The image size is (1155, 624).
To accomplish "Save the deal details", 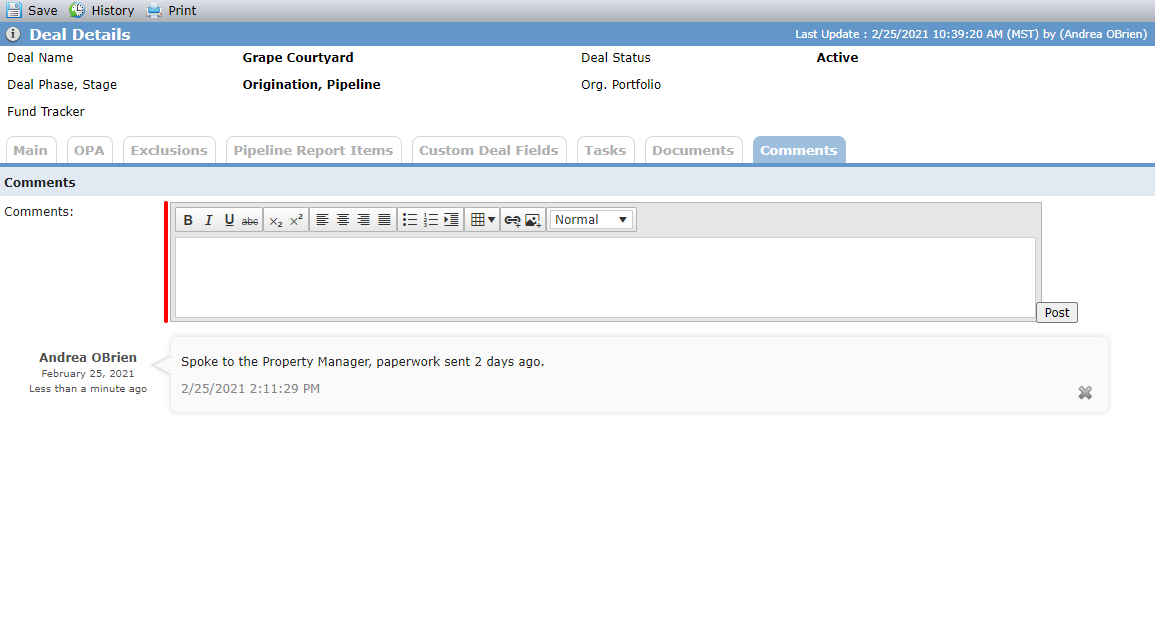I will pos(32,10).
